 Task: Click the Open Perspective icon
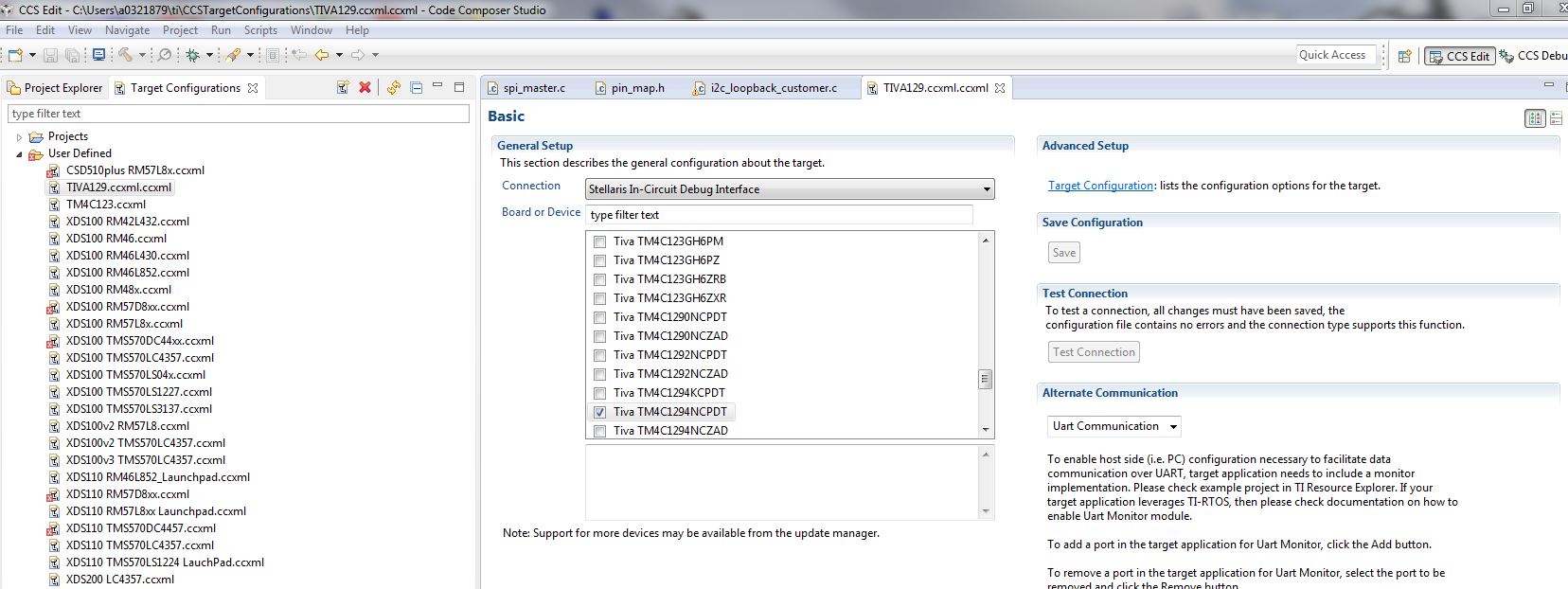click(x=1405, y=56)
